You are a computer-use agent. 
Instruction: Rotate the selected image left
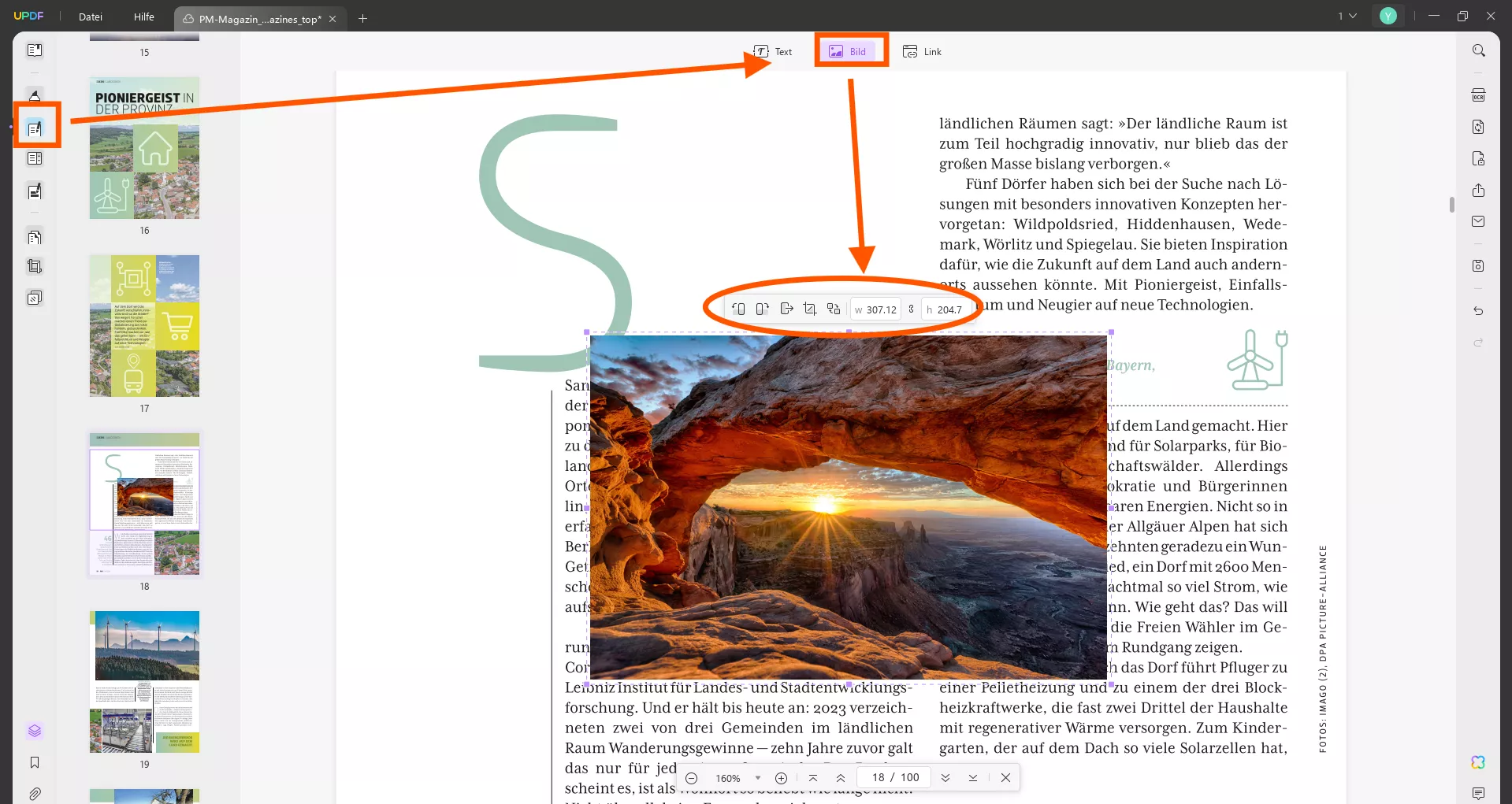click(x=738, y=309)
